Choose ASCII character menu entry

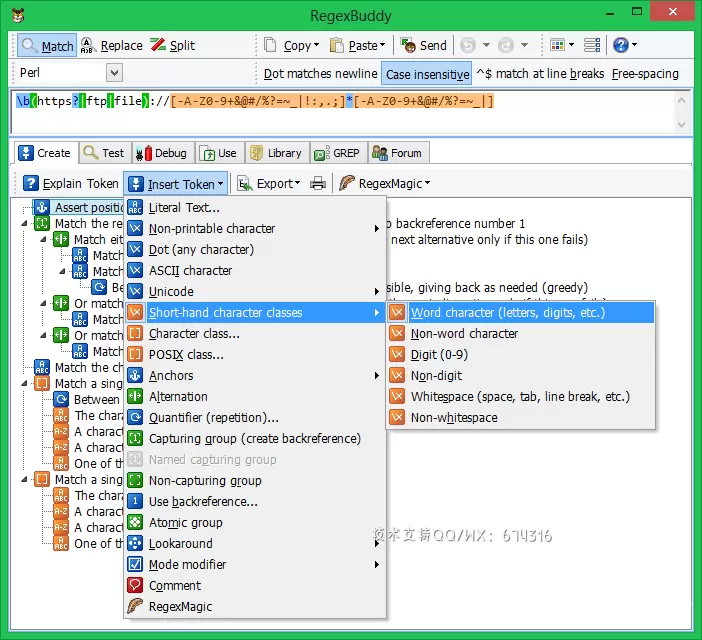point(255,270)
